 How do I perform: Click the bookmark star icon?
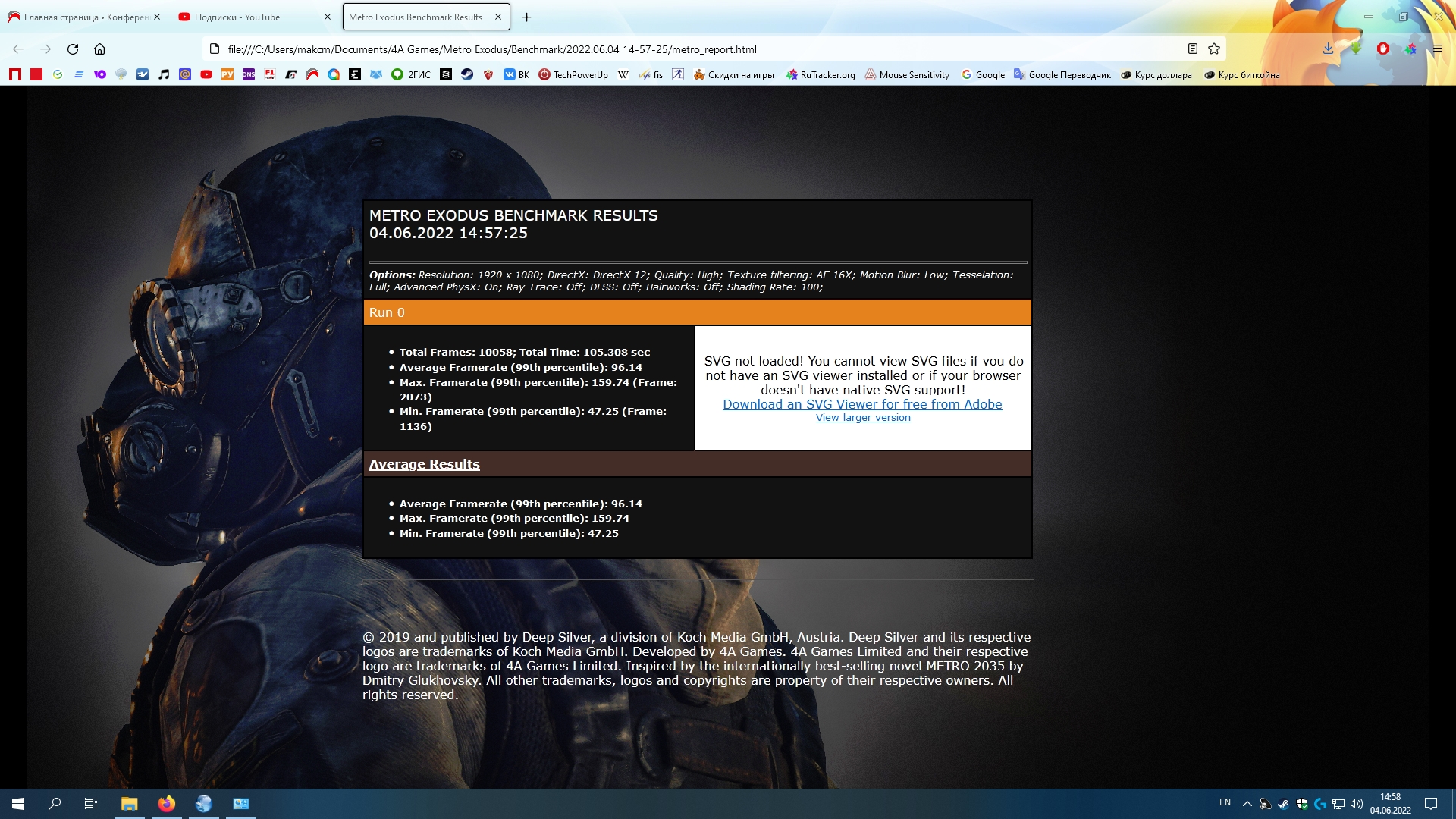click(x=1214, y=49)
